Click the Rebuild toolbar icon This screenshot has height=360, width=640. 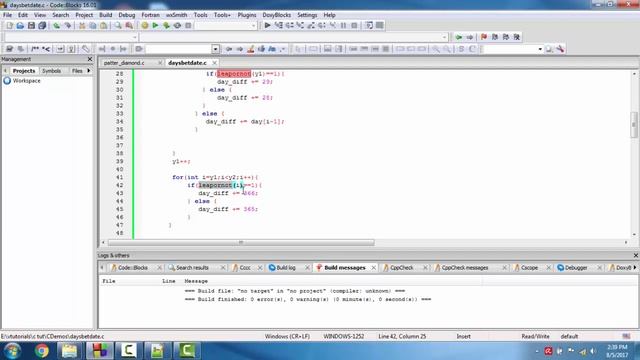(x=177, y=25)
